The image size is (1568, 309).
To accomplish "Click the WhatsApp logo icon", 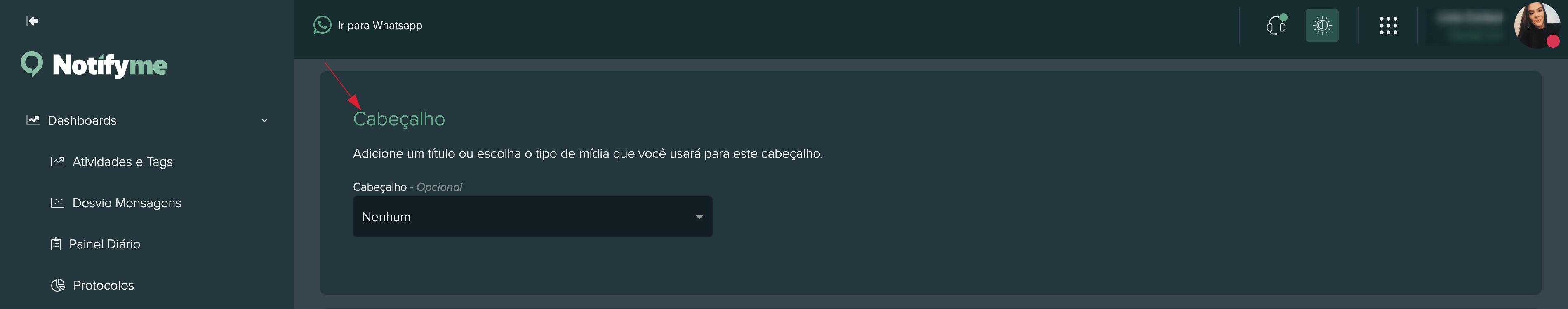I will pos(322,25).
